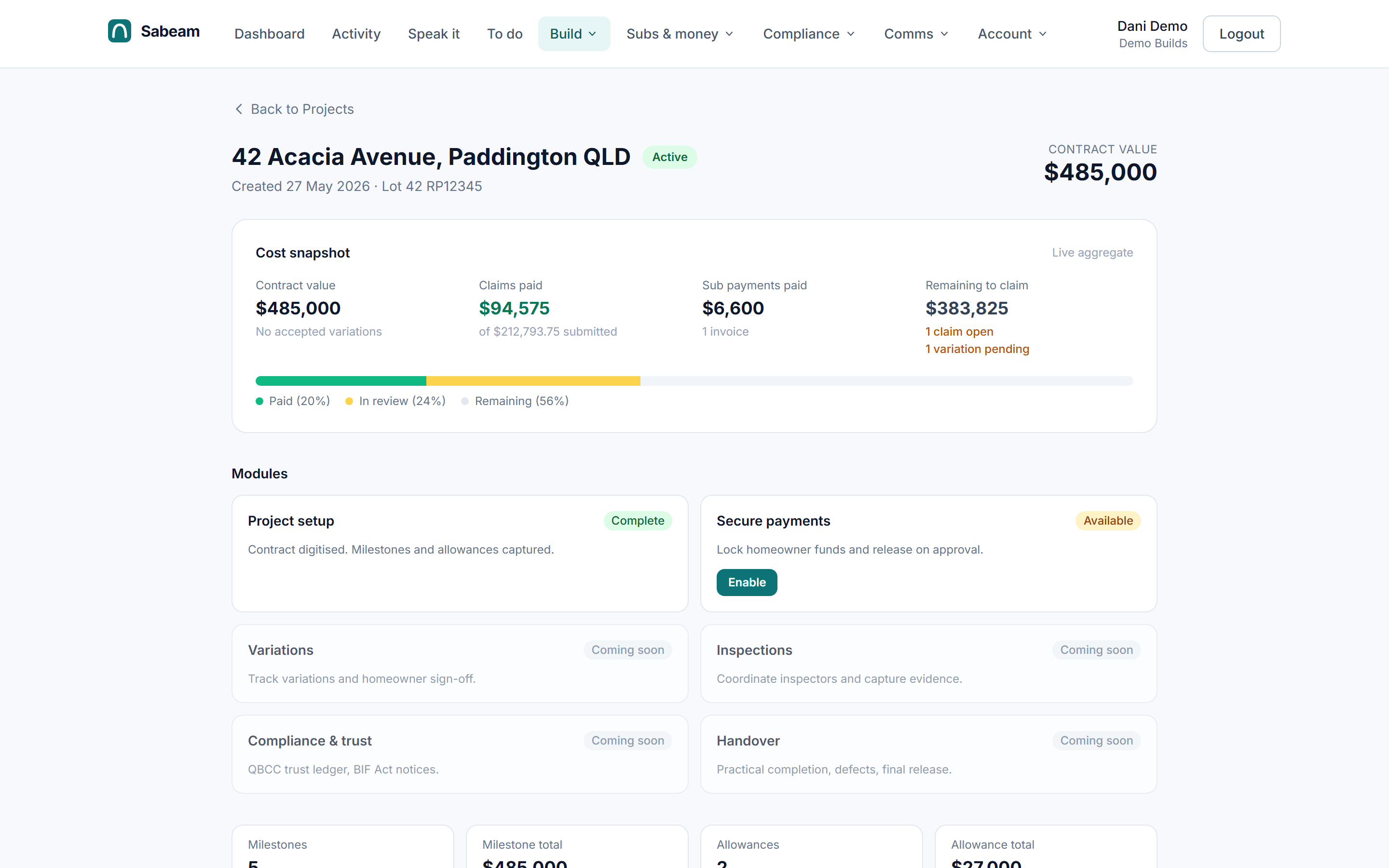Click the '42 Acacia Avenue, Paddington QLD' heading
This screenshot has height=868, width=1389.
click(431, 157)
